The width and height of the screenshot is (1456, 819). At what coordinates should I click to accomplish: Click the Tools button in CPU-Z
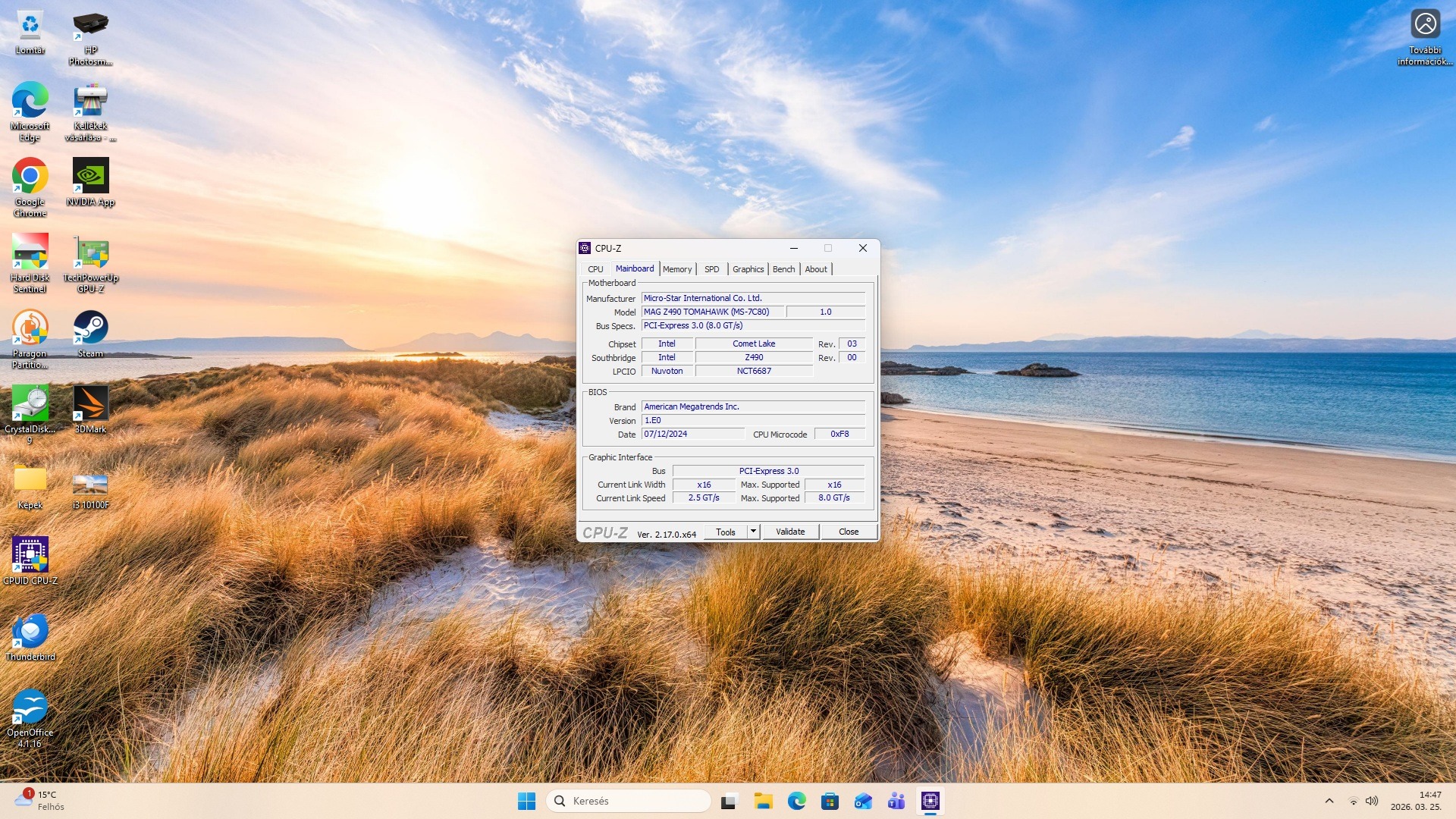pyautogui.click(x=725, y=532)
